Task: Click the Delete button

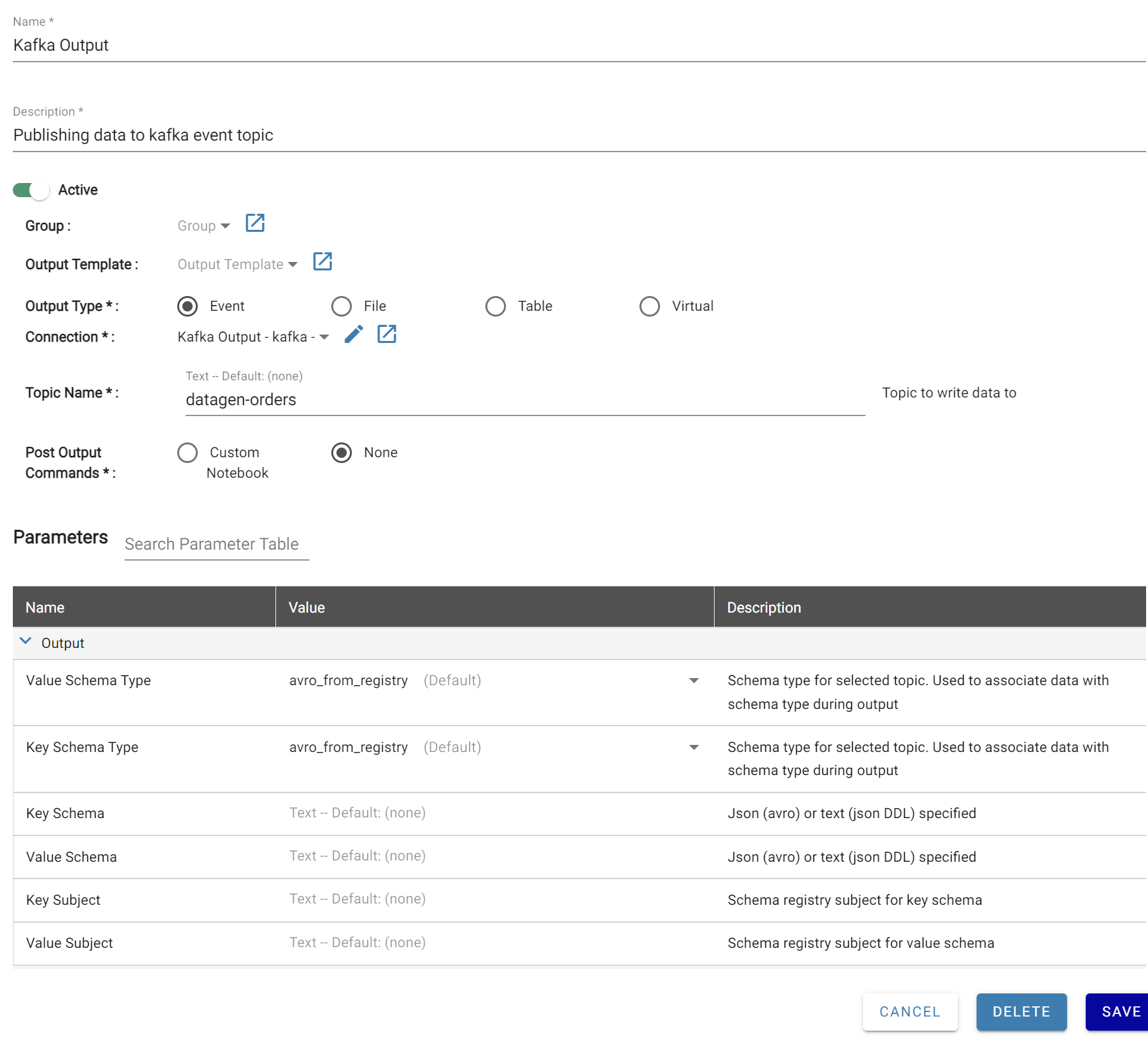Action: pos(1022,1012)
